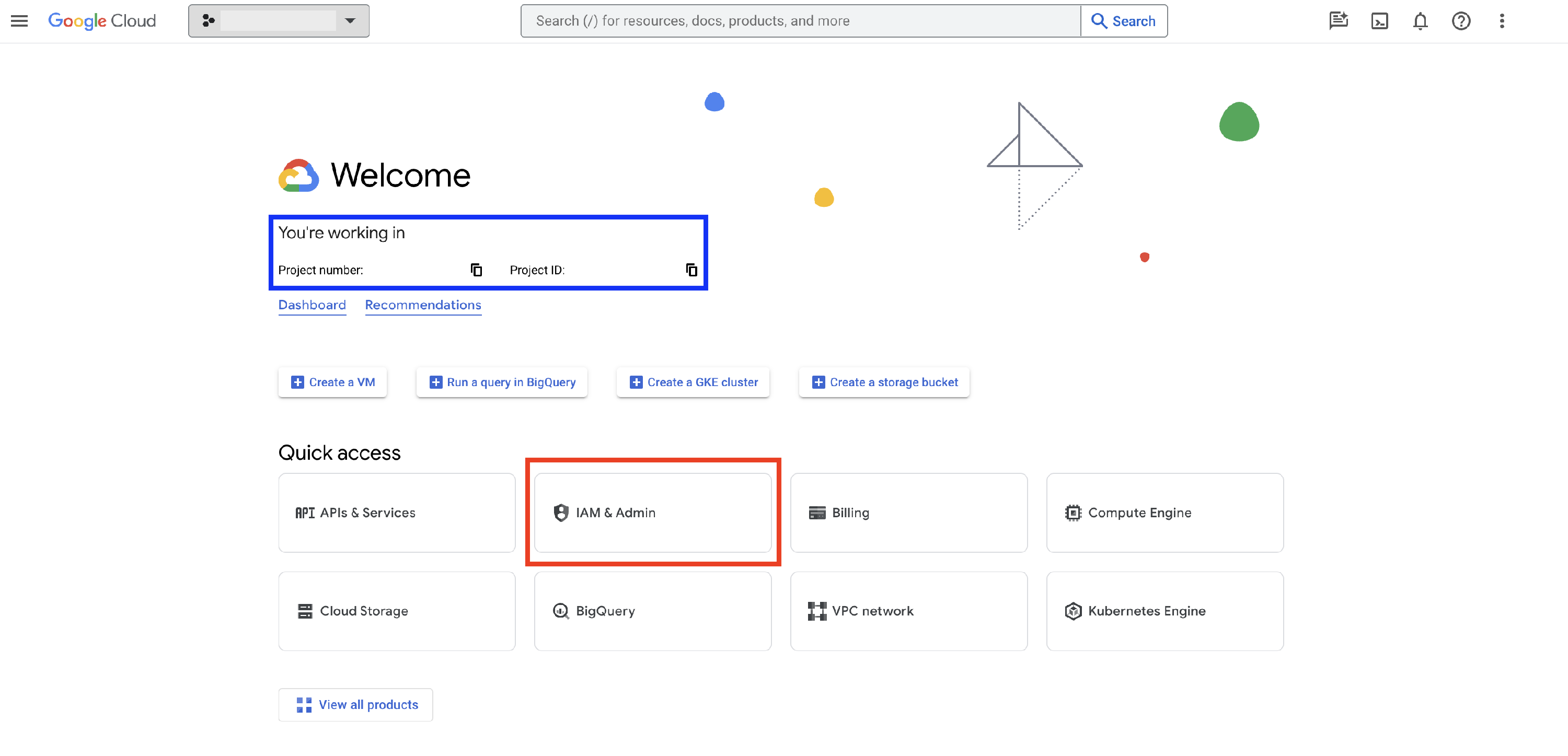
Task: Open Kubernetes Engine quick access card
Action: coord(1165,611)
